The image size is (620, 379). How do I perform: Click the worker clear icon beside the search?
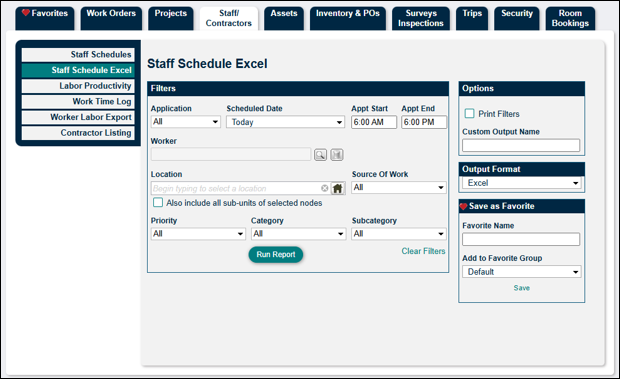click(x=337, y=155)
